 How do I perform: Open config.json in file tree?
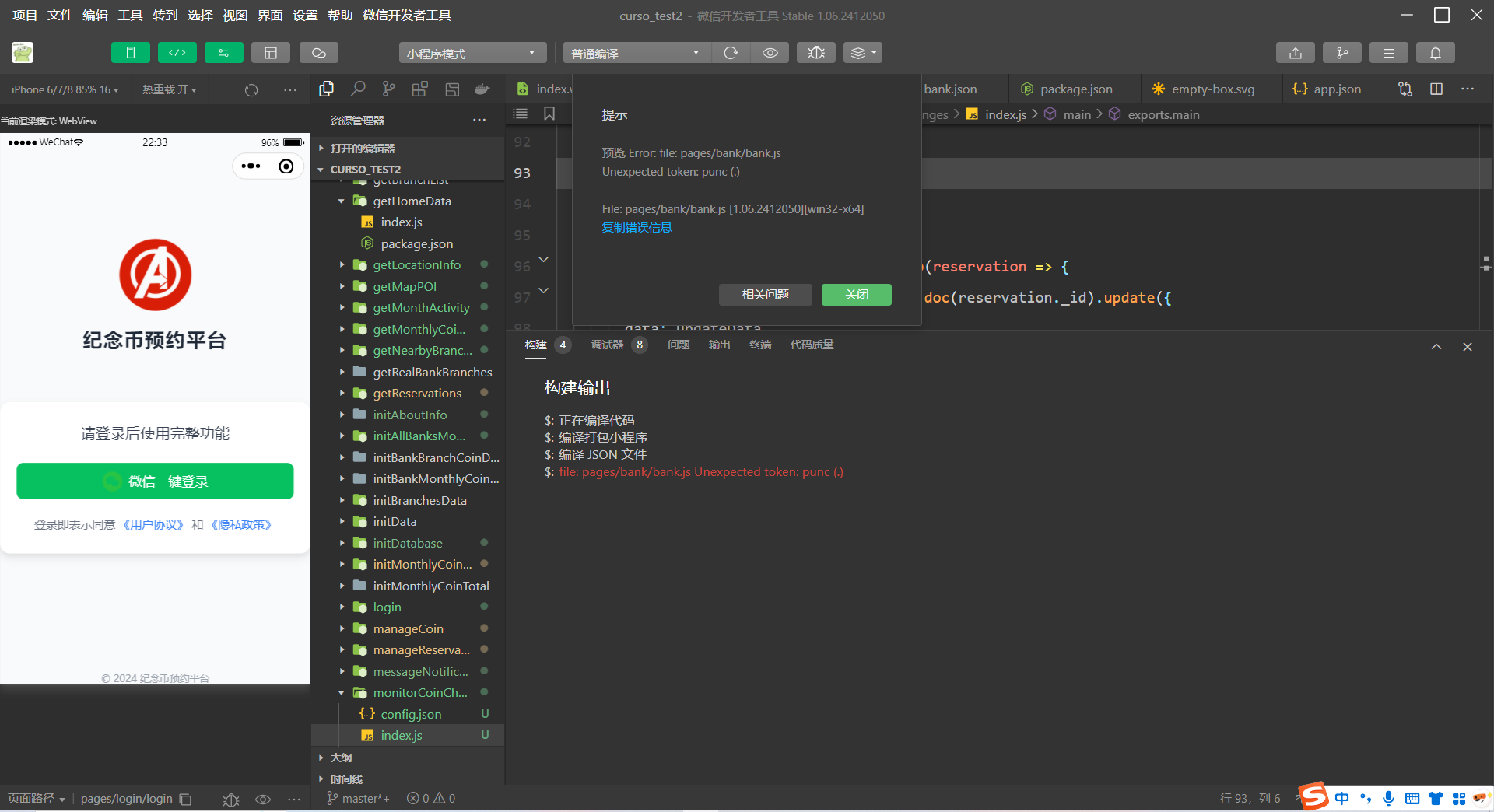tap(408, 714)
